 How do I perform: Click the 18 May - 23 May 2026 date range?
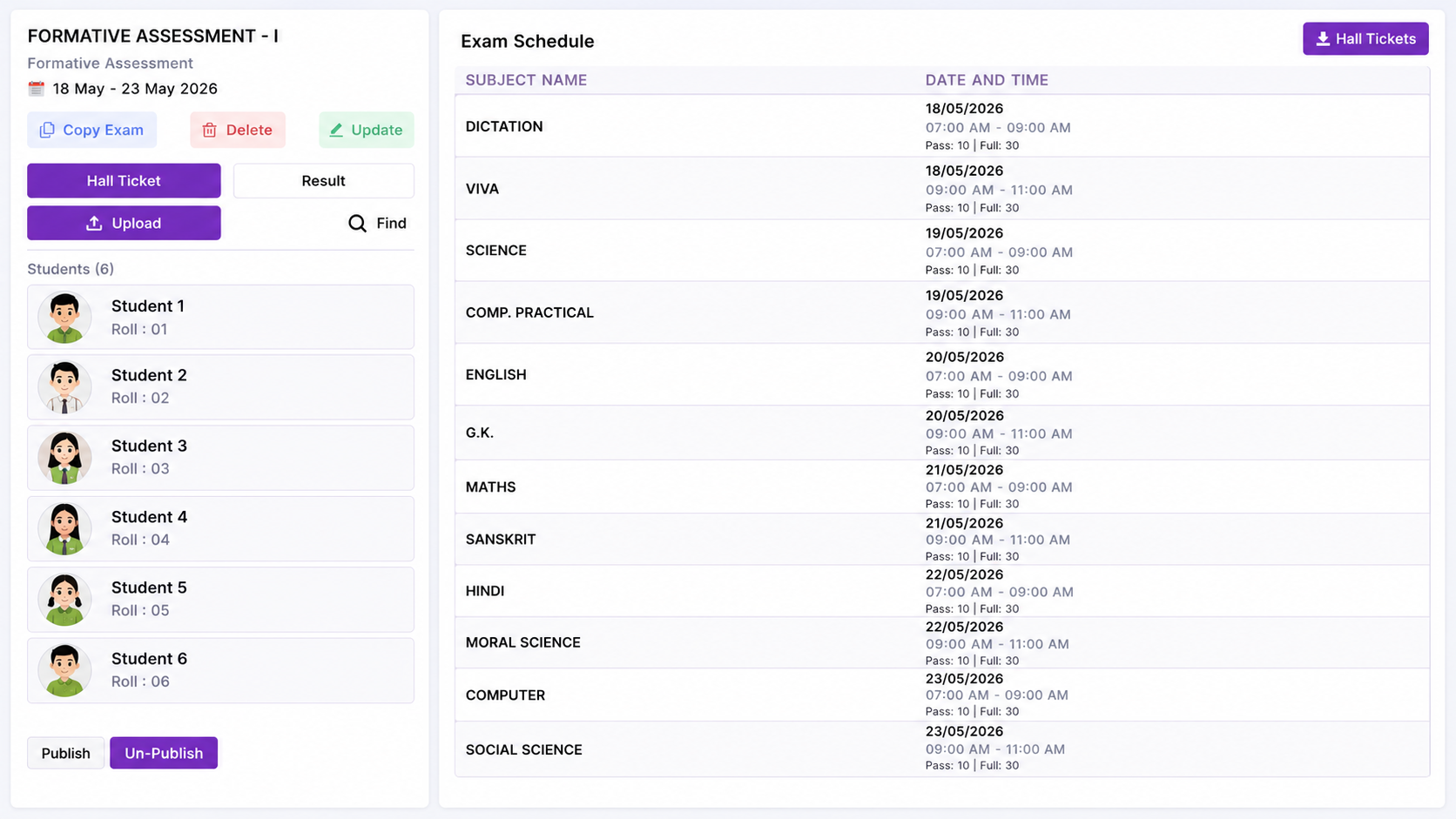pyautogui.click(x=135, y=89)
